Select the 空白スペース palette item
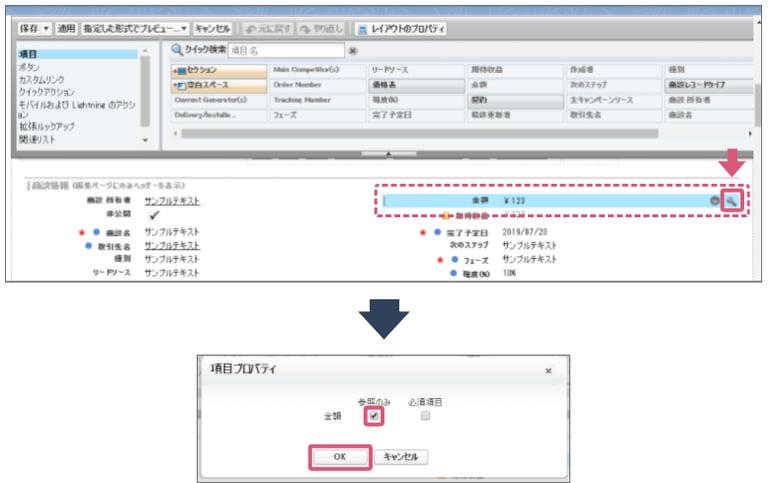 click(218, 86)
